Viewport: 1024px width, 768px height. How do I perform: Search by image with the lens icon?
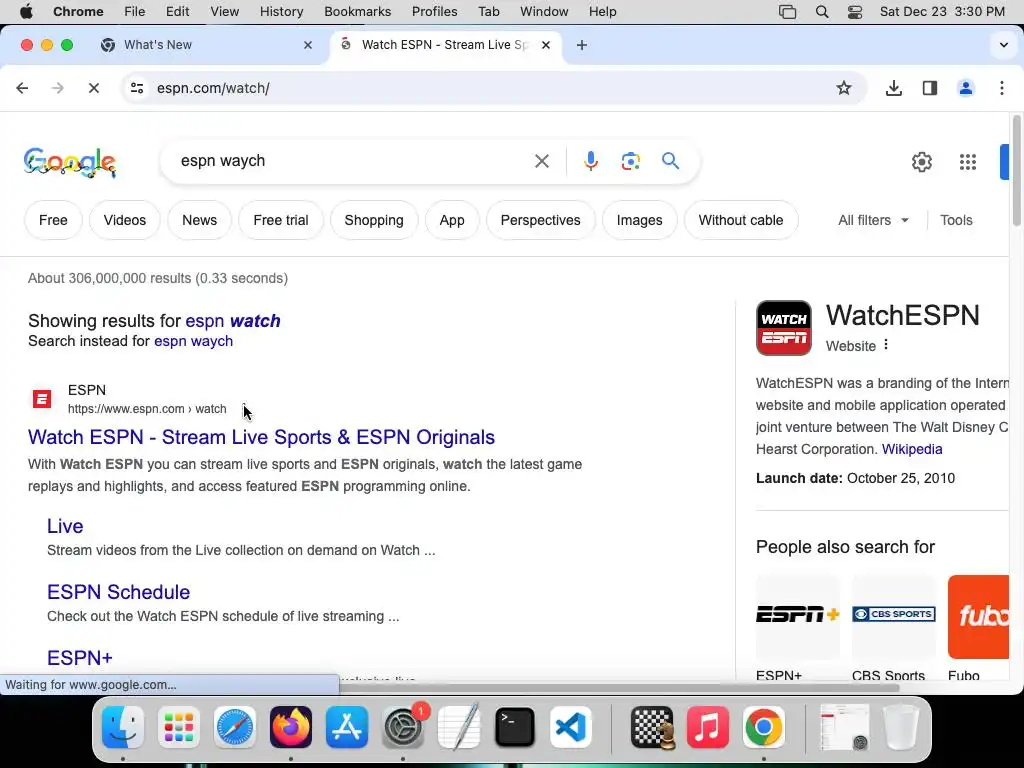(630, 161)
